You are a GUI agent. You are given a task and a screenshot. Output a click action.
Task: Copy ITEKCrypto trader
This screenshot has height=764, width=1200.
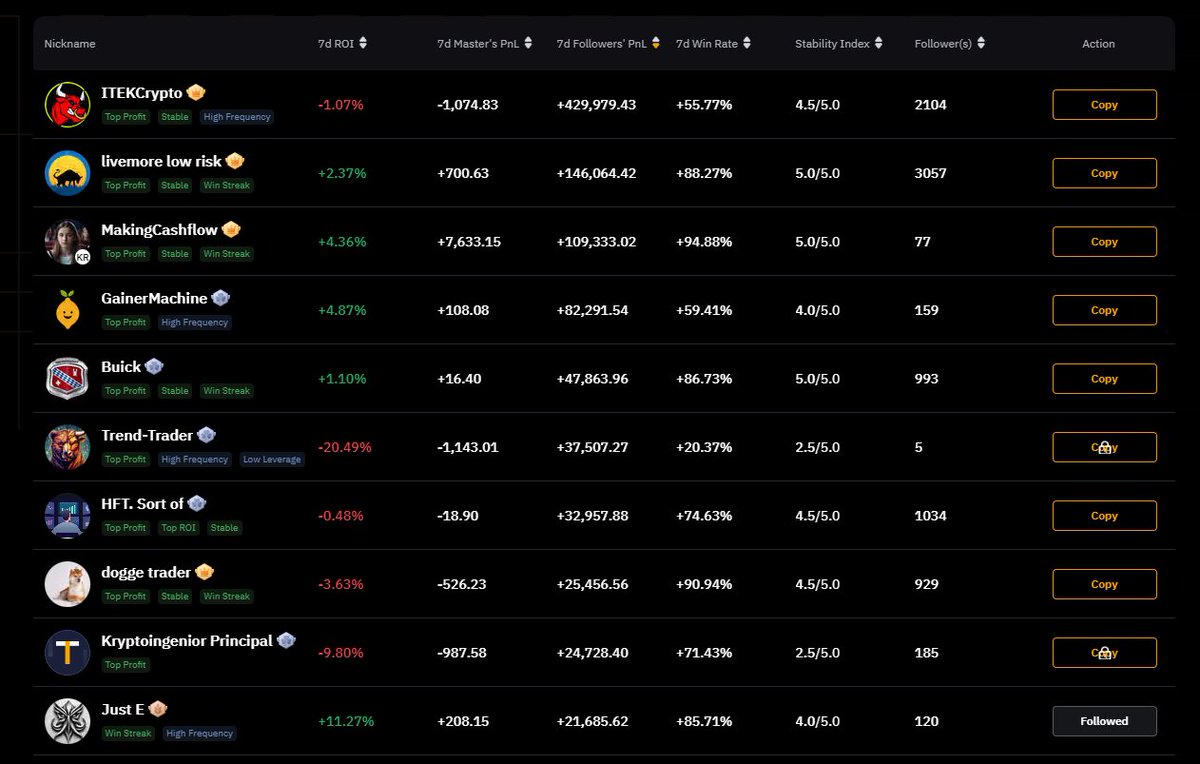tap(1104, 104)
